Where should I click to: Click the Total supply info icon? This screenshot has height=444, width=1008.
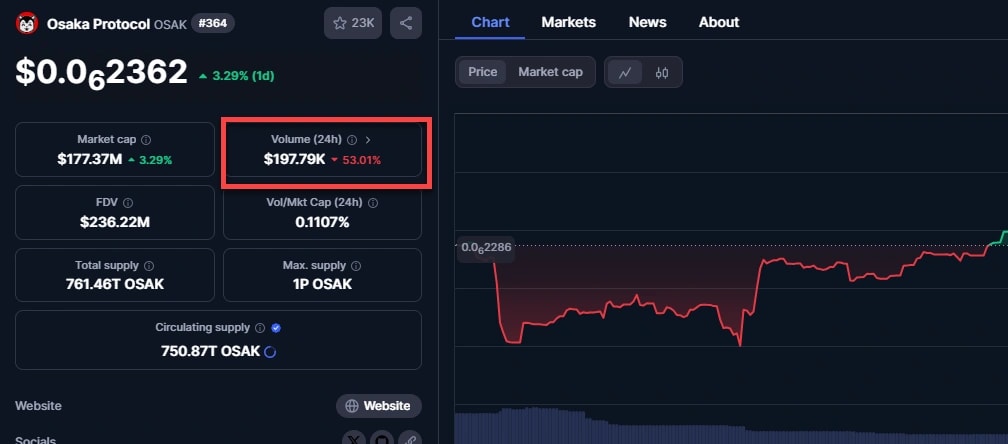149,266
